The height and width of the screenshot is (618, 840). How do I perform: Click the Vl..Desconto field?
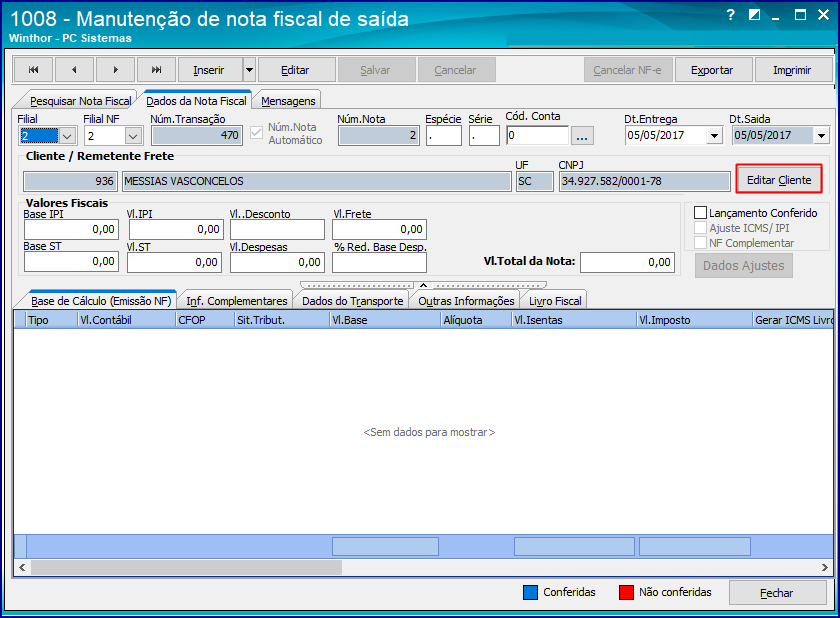(278, 229)
